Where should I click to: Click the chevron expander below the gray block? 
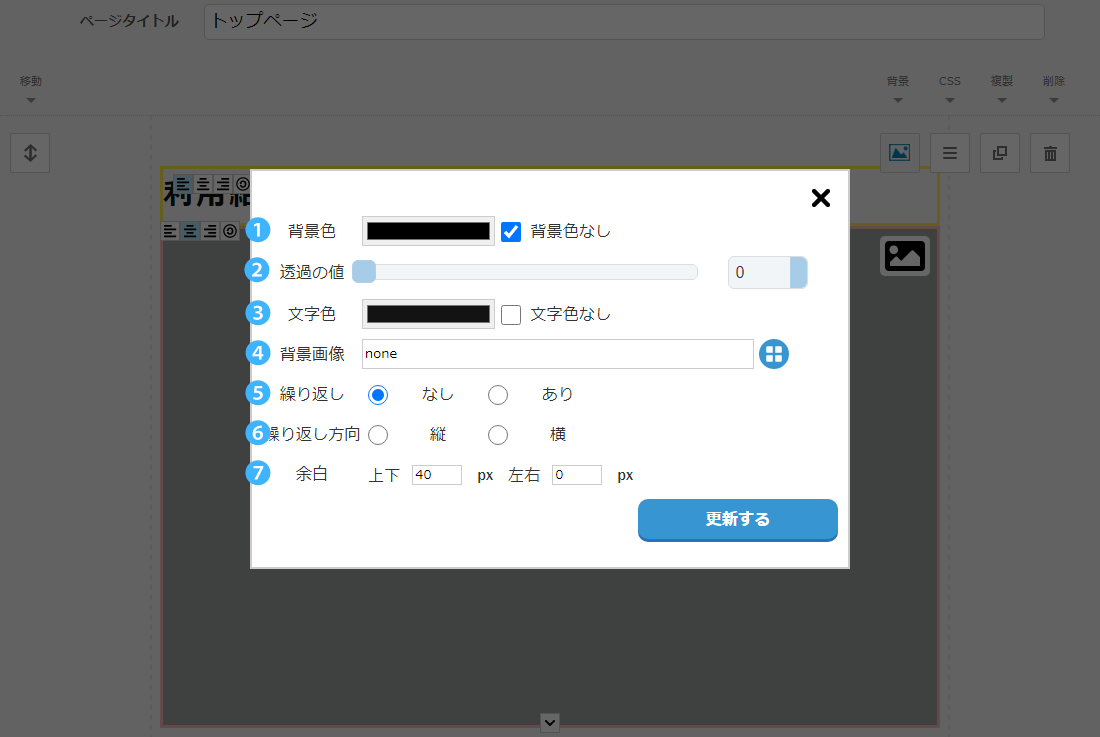click(549, 722)
